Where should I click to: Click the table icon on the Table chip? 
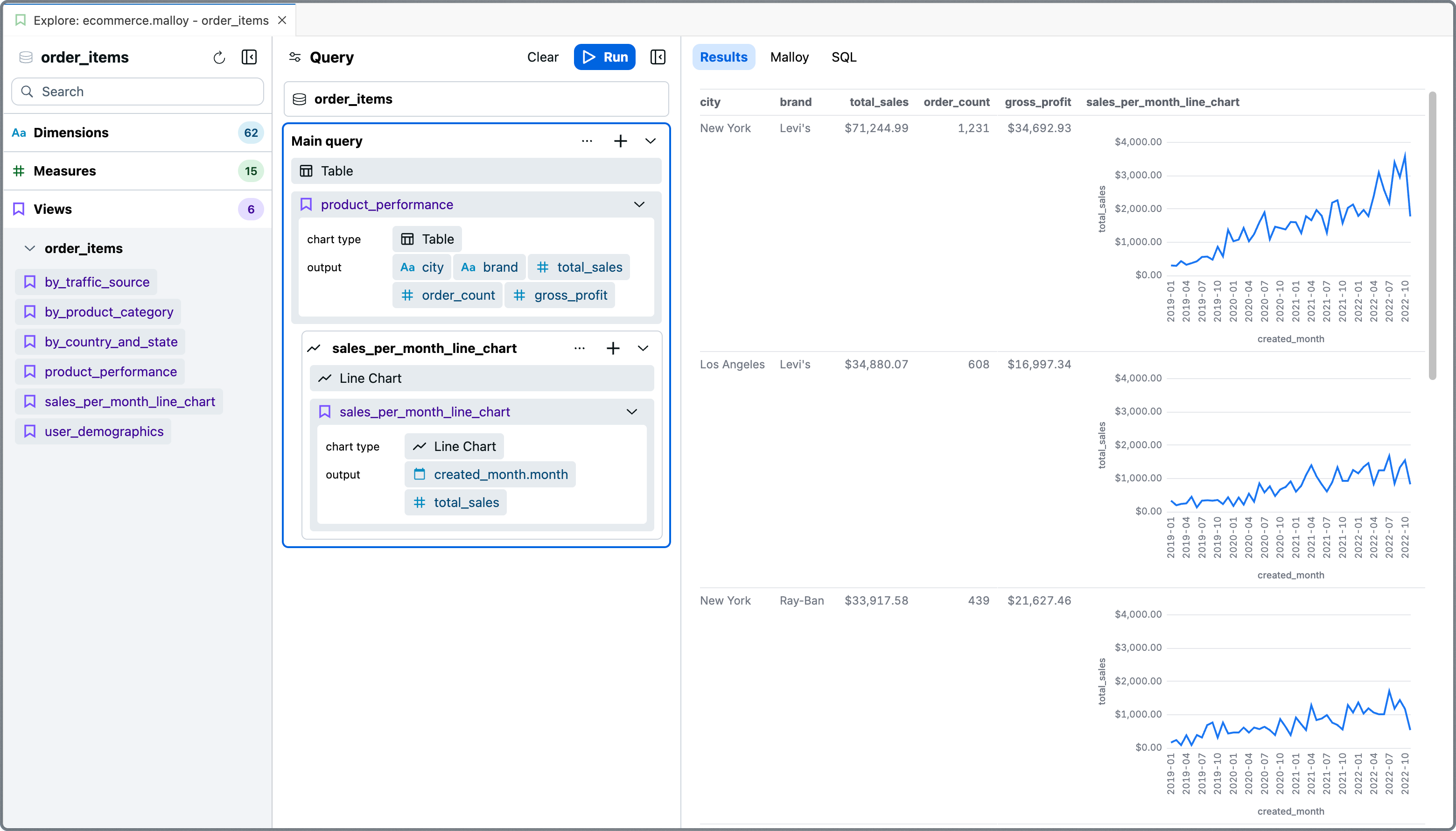(407, 239)
